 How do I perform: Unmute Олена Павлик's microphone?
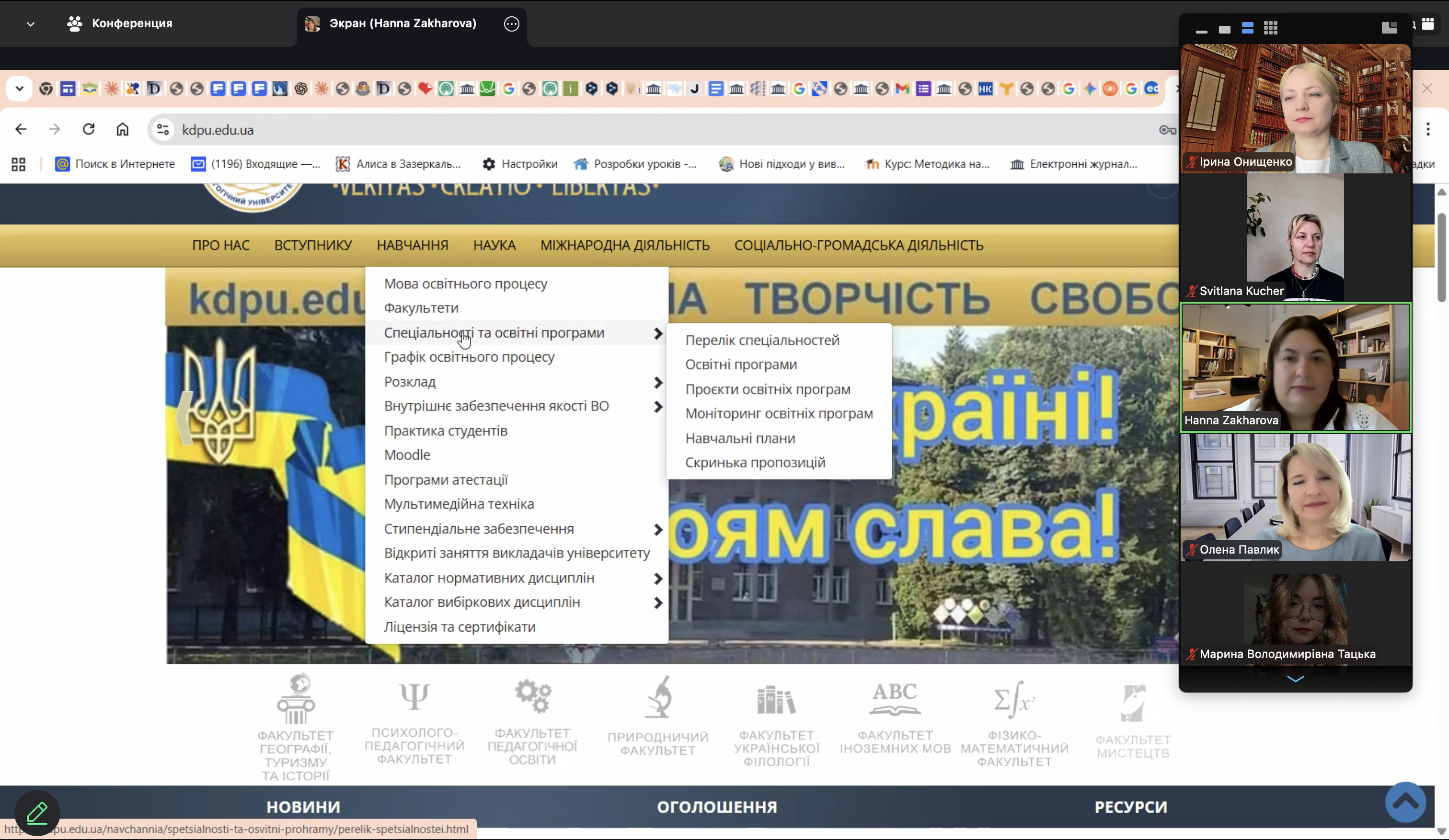point(1191,549)
